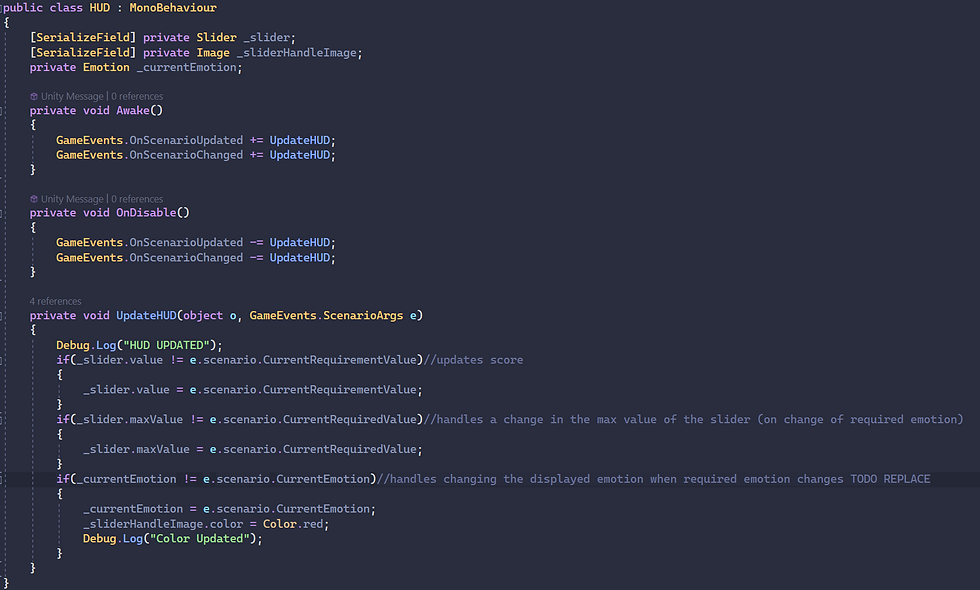Image resolution: width=980 pixels, height=590 pixels.
Task: Click the first [SerializeField] attribute
Action: click(x=82, y=38)
